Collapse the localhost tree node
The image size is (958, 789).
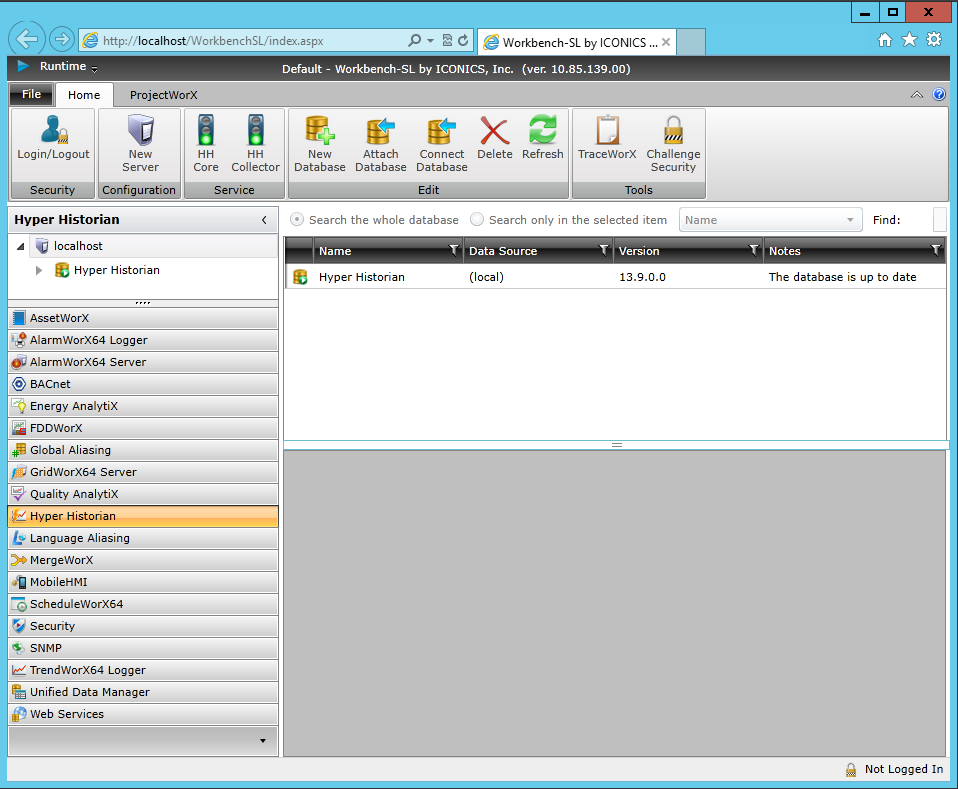21,247
